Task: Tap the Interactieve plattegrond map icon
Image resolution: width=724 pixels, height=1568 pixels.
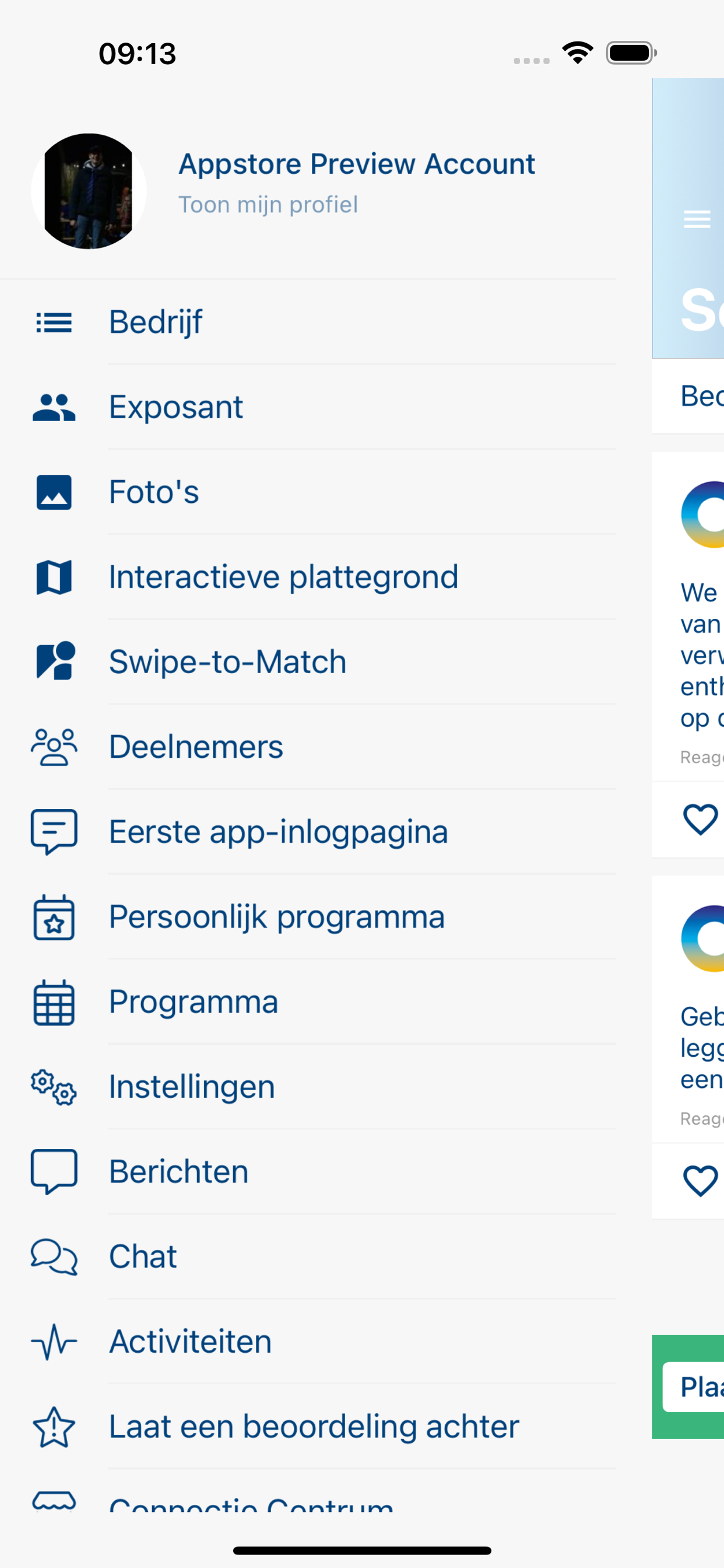Action: click(54, 577)
